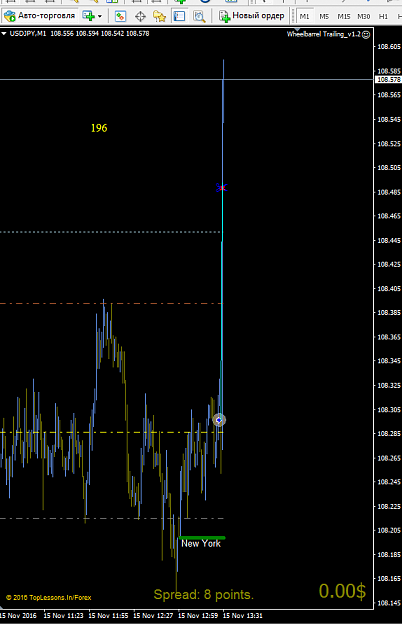This screenshot has height=625, width=402.
Task: Toggle the Авто-торговля auto-trading button
Action: pyautogui.click(x=40, y=16)
